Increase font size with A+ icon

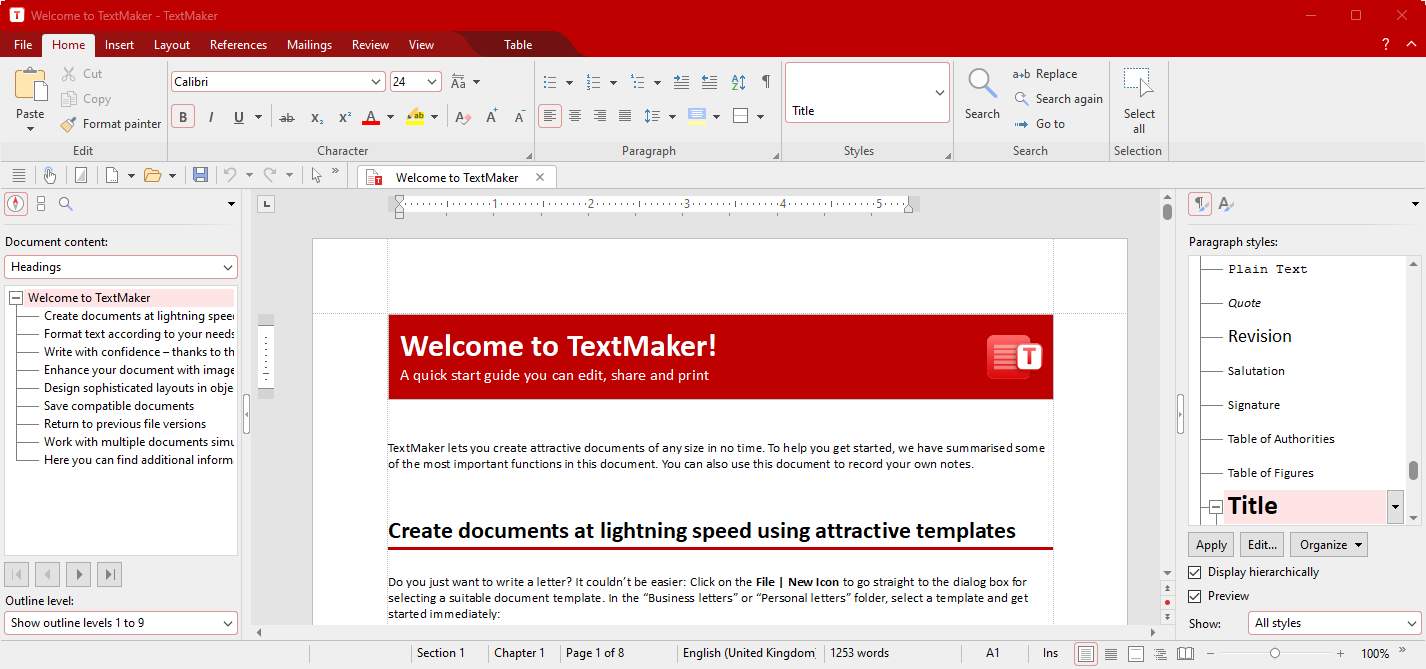[492, 117]
